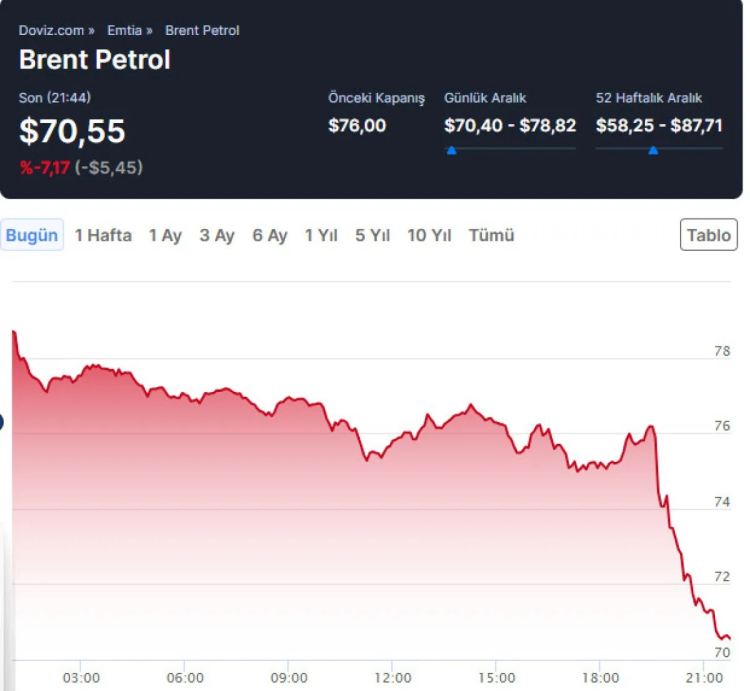Click the Brent Petrol breadcrumb link
The width and height of the screenshot is (750, 691).
(202, 30)
